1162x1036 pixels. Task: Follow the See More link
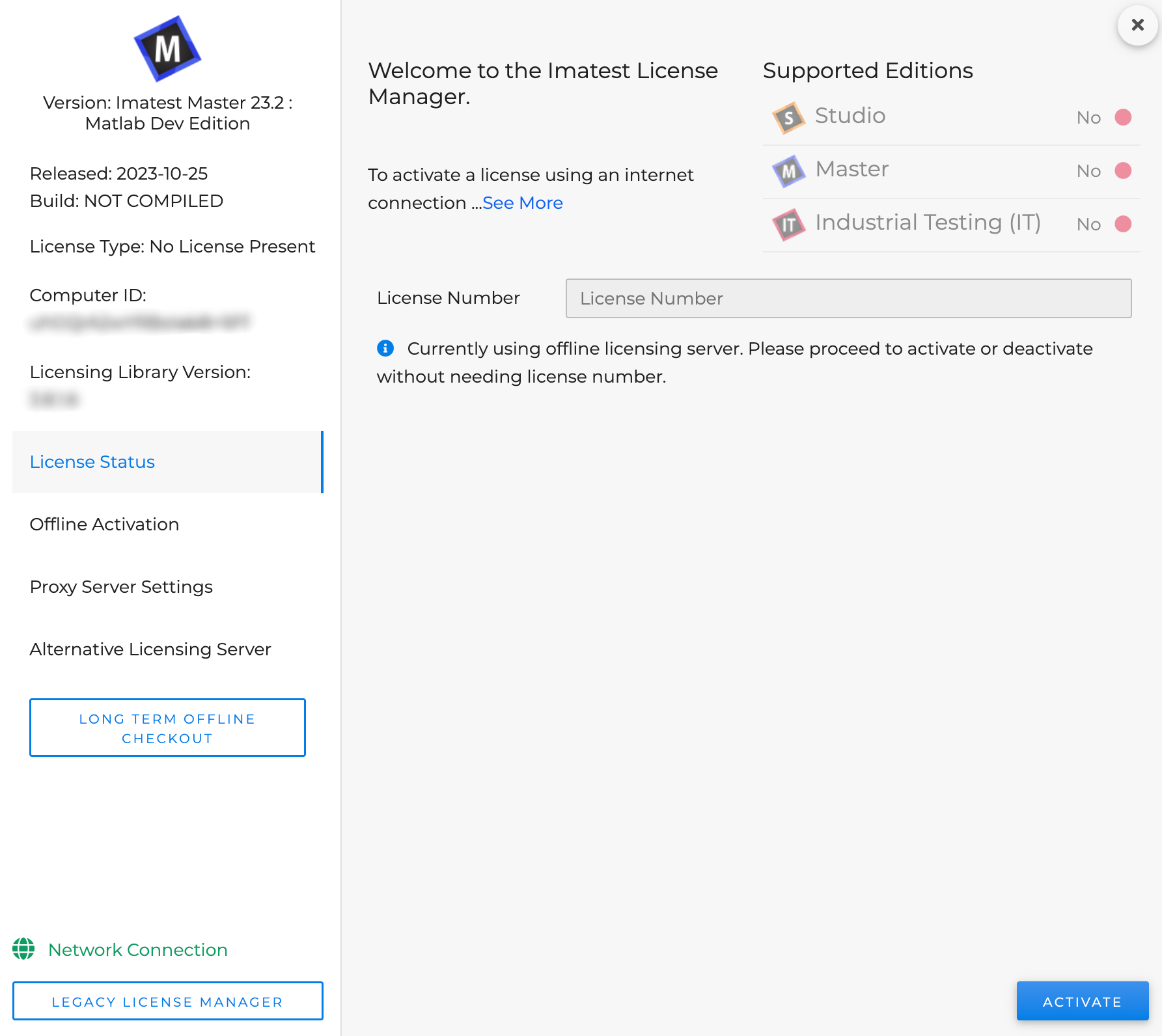pyautogui.click(x=523, y=203)
